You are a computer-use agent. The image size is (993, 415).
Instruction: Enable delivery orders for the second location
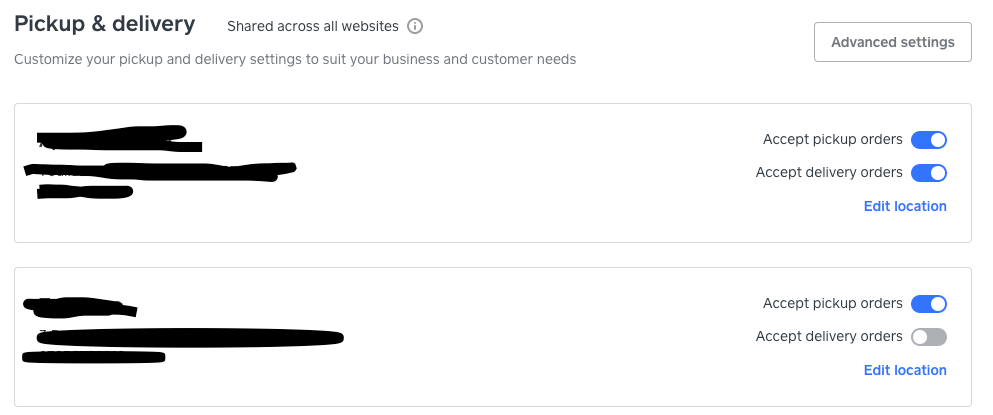coord(928,337)
